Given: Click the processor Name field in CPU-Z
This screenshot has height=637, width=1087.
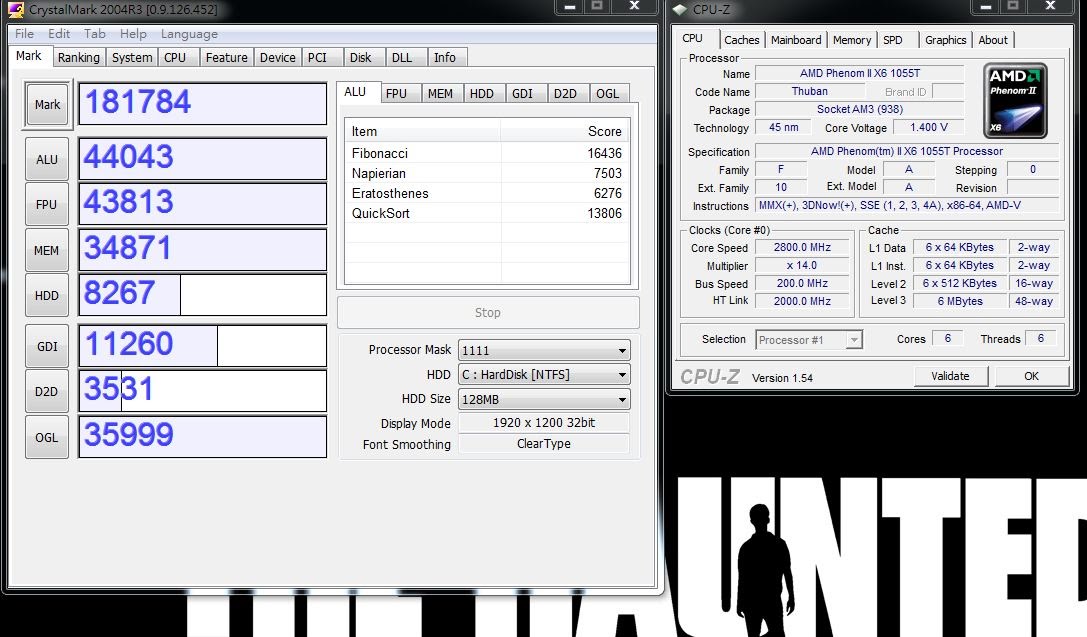Looking at the screenshot, I should (x=860, y=73).
